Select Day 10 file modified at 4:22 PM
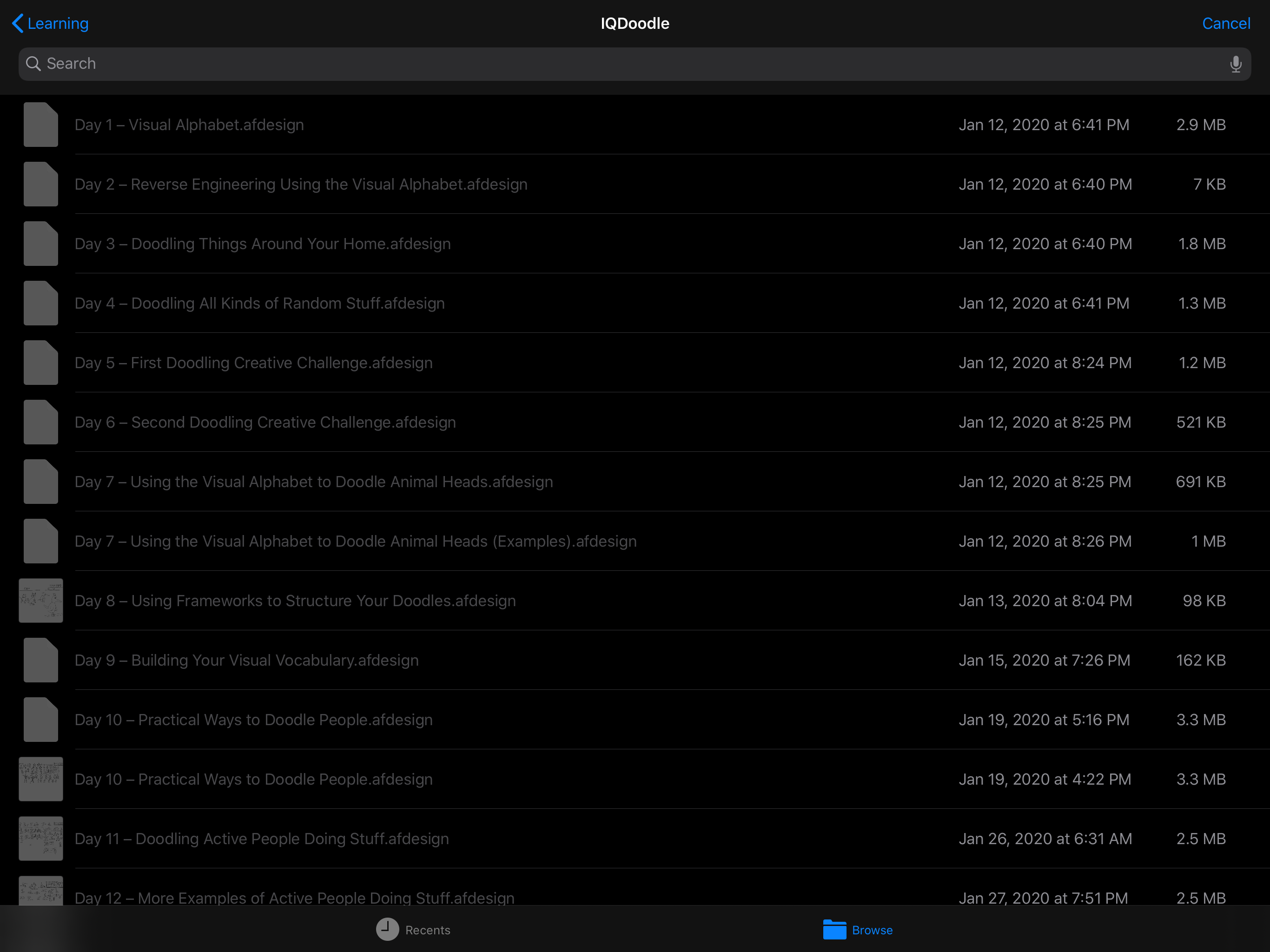This screenshot has height=952, width=1270. coord(635,779)
